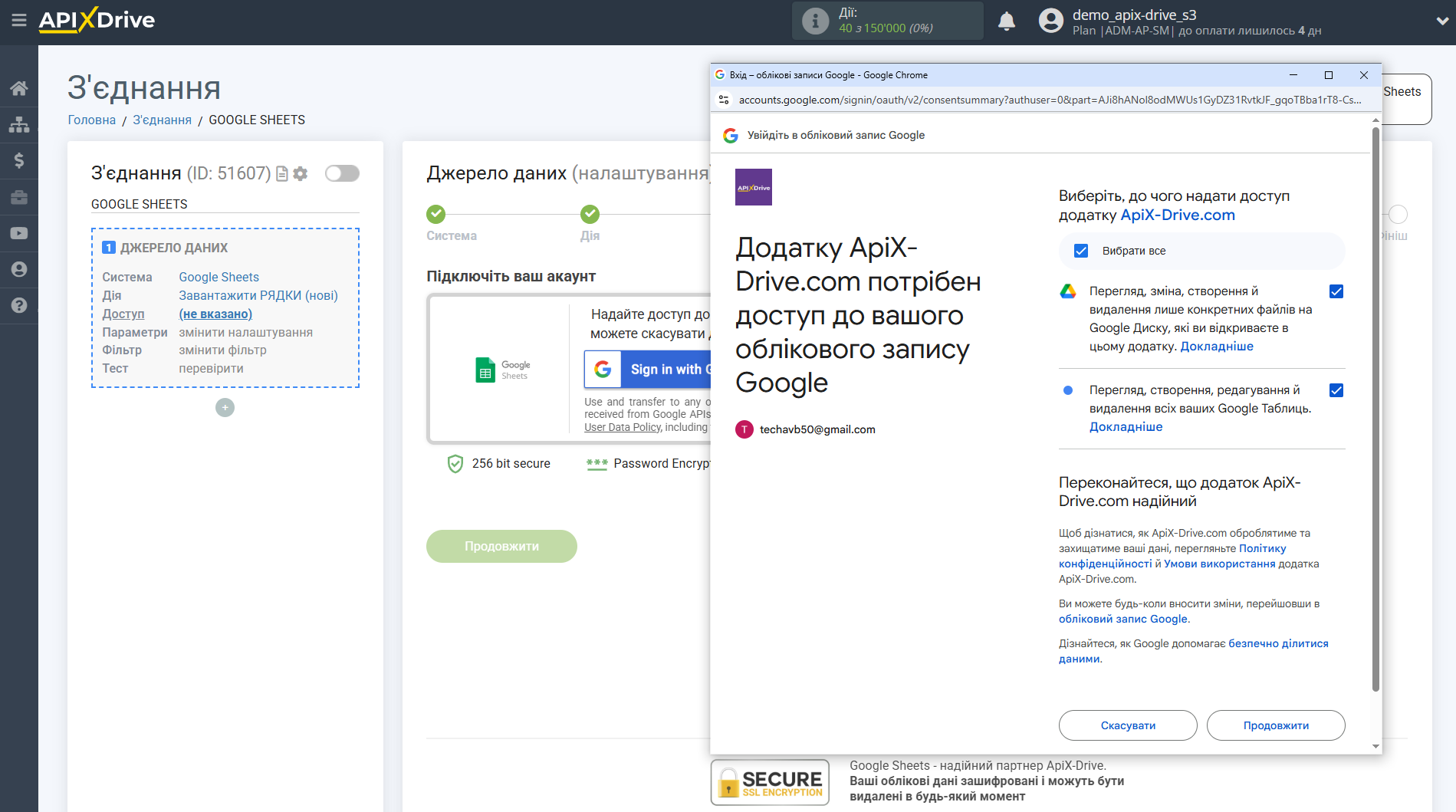Screen dimensions: 1456x812
Task: Click the completed Система step circle
Action: (x=436, y=214)
